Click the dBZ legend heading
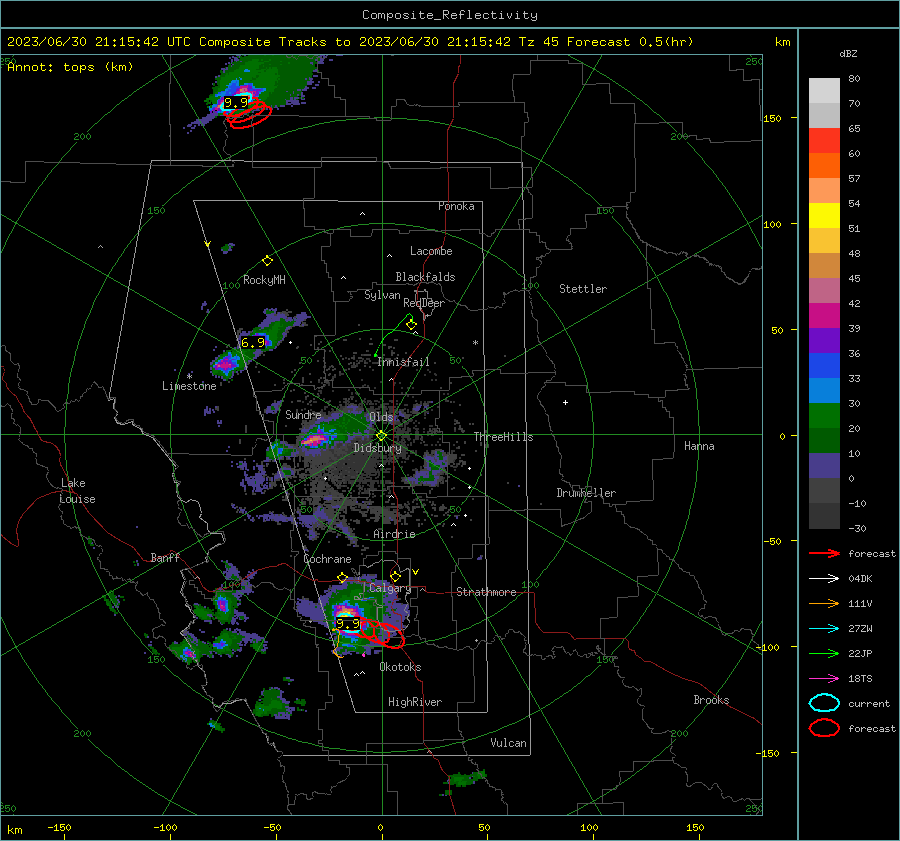 848,54
